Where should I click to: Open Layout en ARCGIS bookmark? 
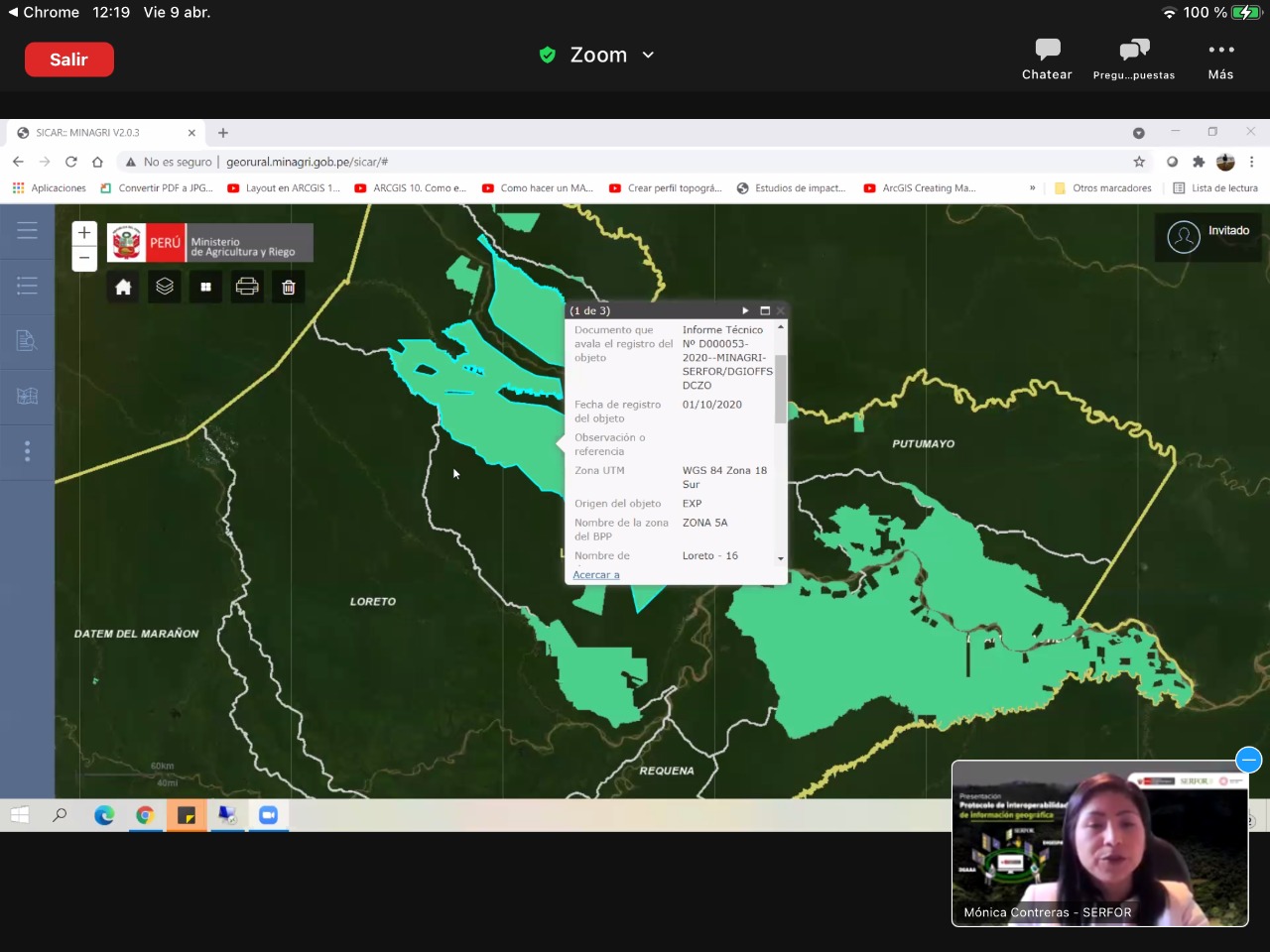(284, 188)
